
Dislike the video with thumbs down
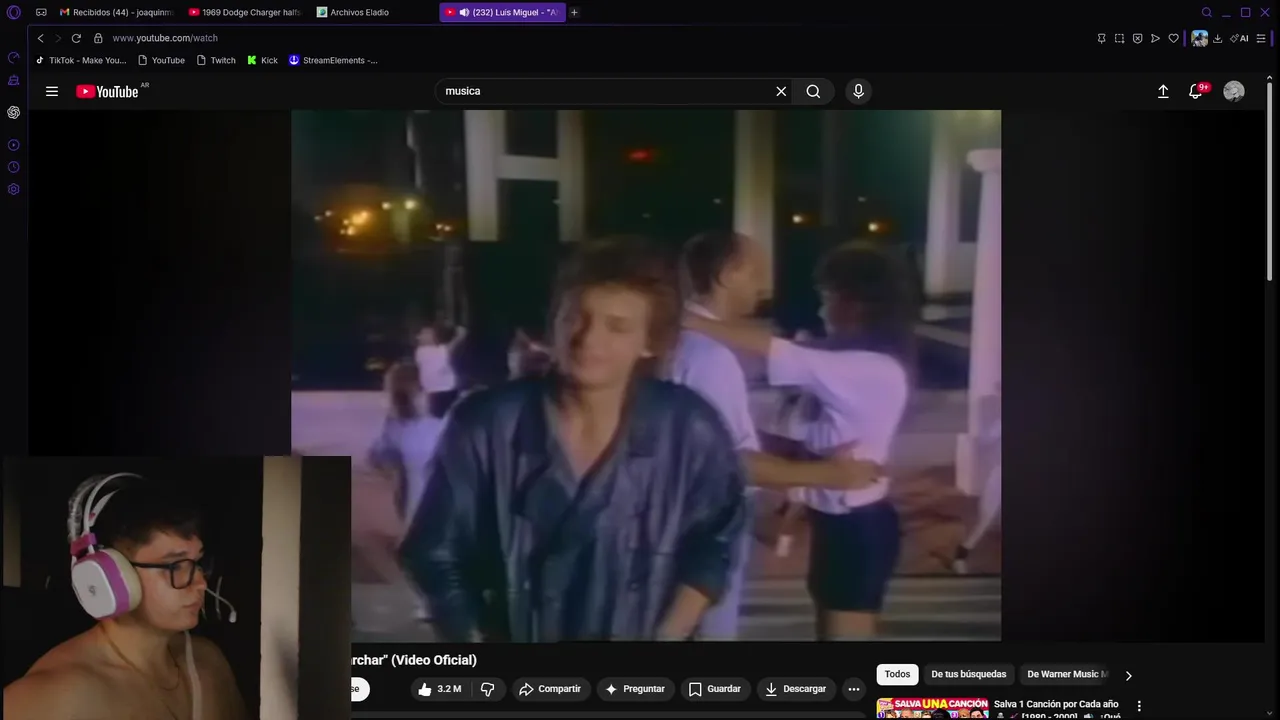[487, 689]
